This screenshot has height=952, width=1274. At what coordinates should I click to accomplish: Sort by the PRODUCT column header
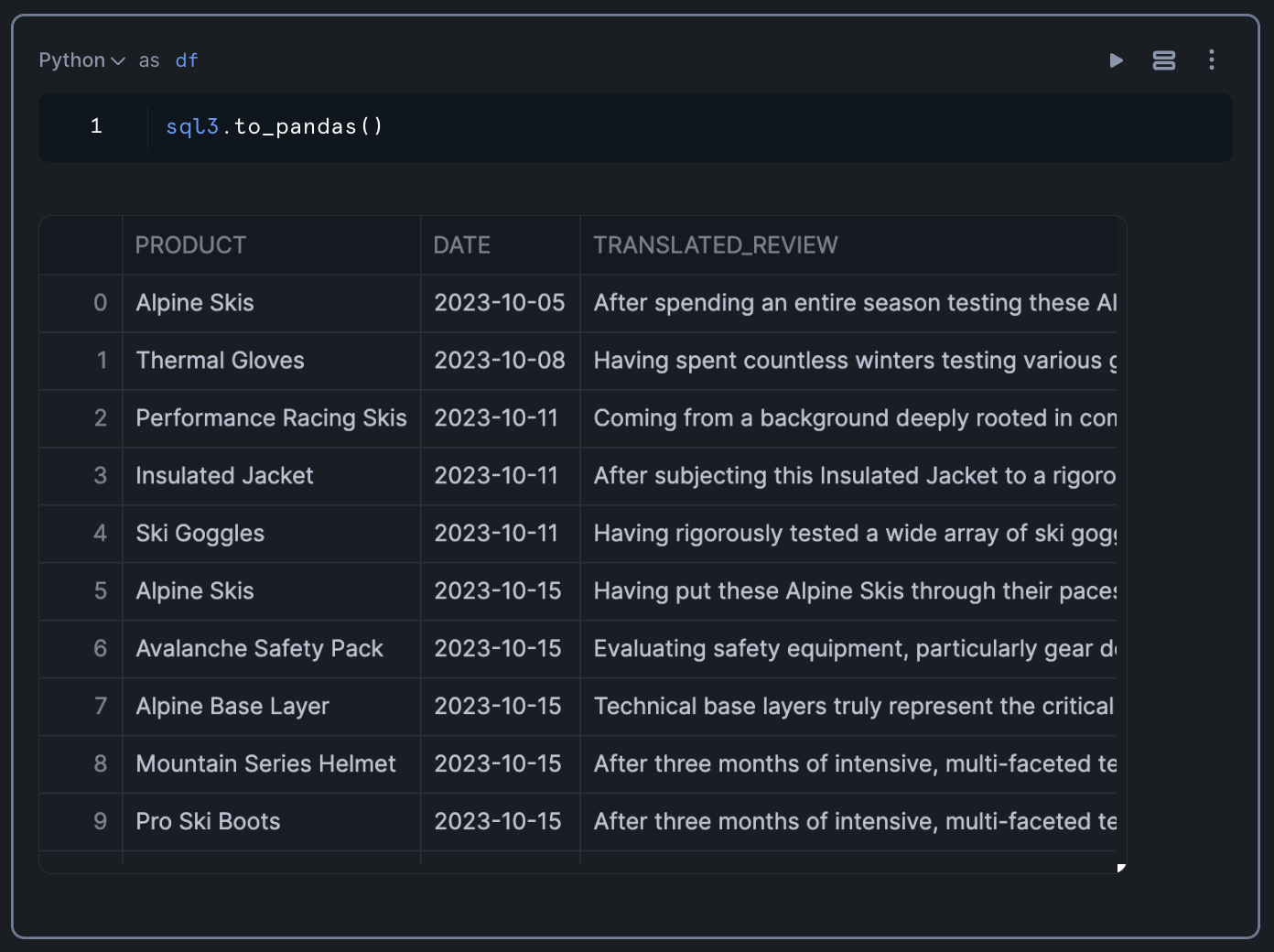pyautogui.click(x=191, y=245)
